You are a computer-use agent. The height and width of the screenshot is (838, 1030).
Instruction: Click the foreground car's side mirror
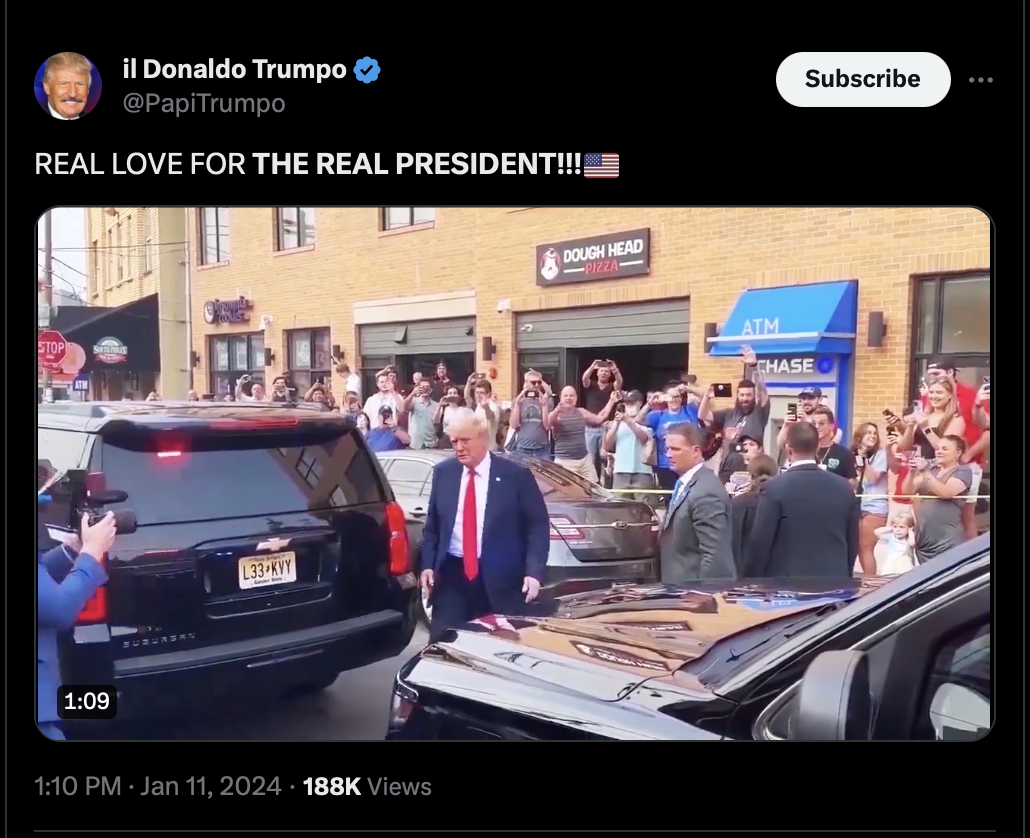(x=832, y=695)
